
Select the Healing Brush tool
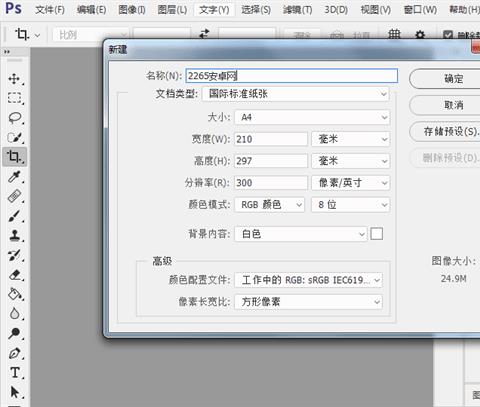[x=14, y=196]
